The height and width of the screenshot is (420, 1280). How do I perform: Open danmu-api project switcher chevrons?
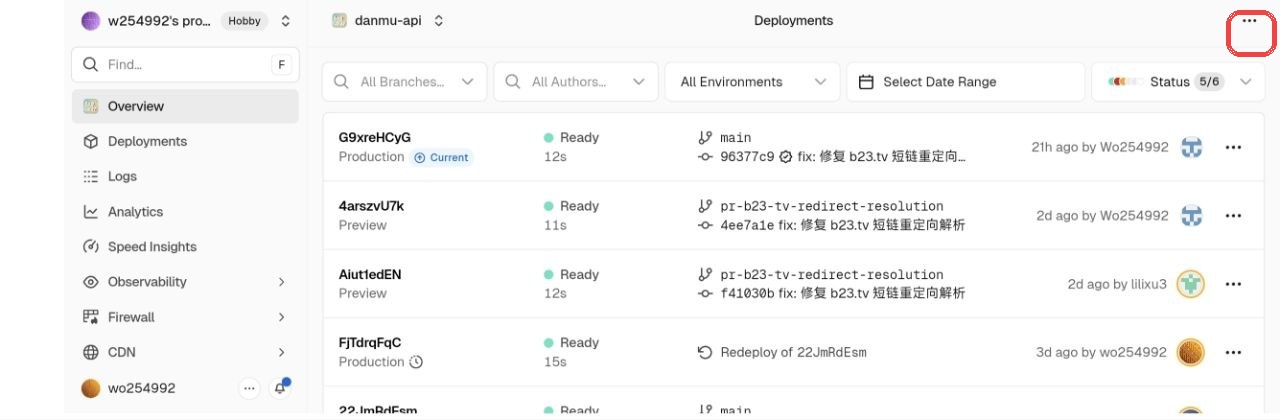[x=438, y=21]
